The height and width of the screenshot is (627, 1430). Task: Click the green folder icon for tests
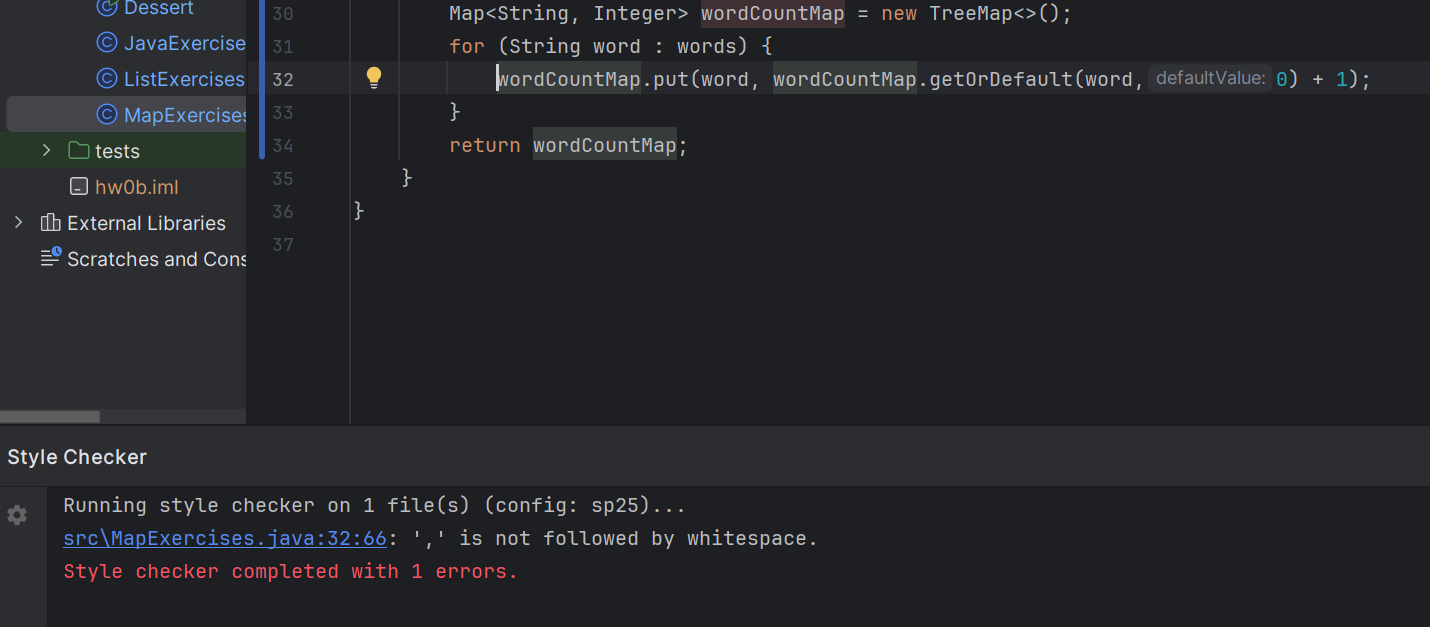79,151
